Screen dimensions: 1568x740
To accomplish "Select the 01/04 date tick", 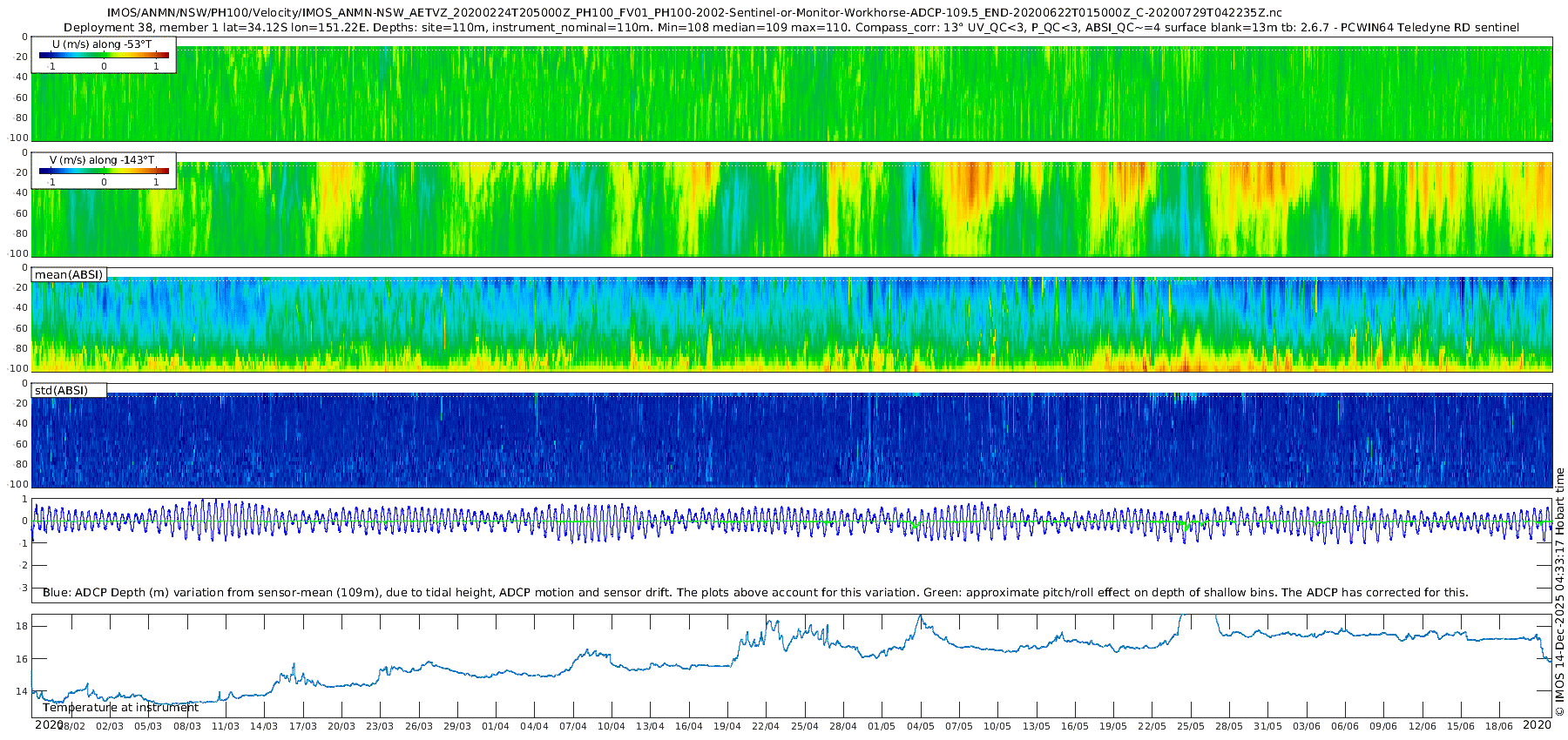I will pos(496,726).
